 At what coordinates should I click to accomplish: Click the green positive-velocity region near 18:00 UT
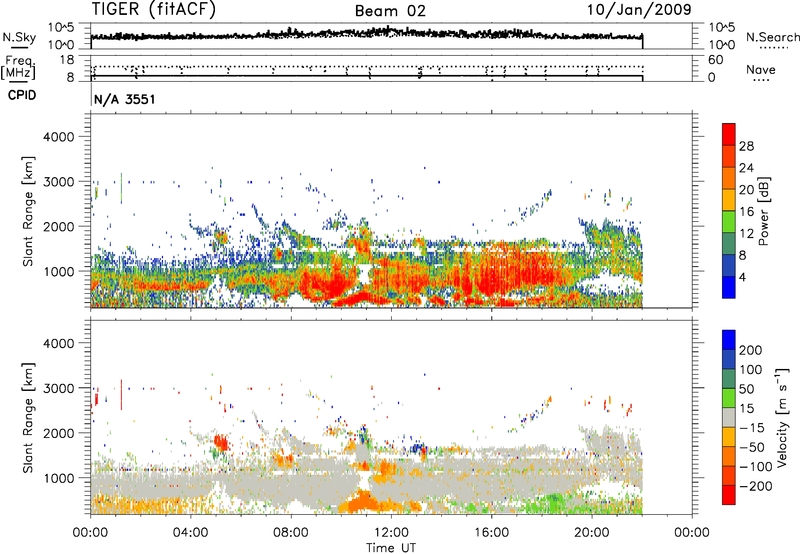point(554,504)
